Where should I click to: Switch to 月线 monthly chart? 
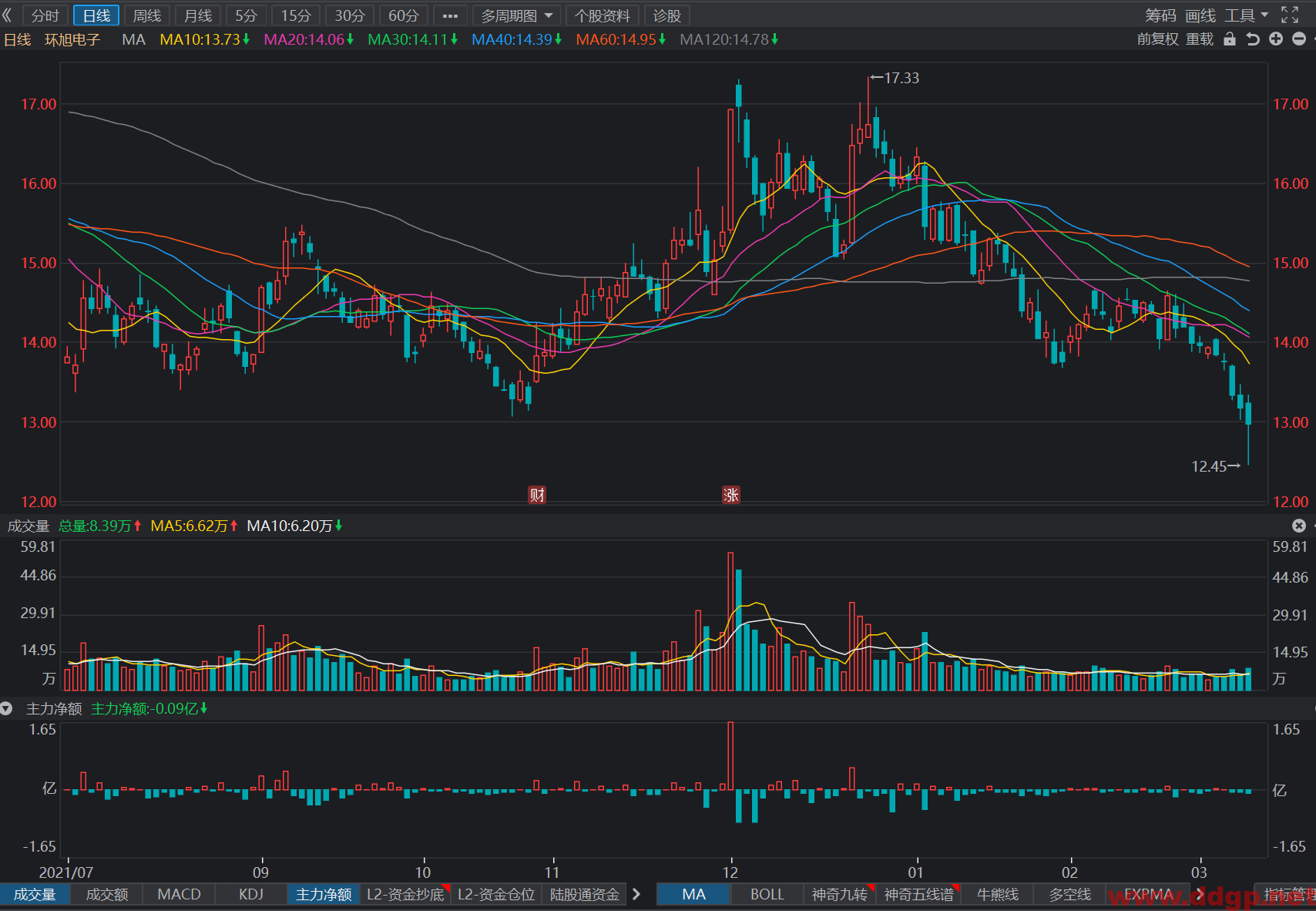coord(198,15)
